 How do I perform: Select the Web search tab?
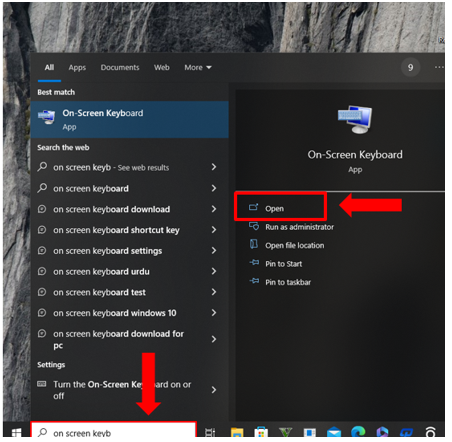coord(162,68)
